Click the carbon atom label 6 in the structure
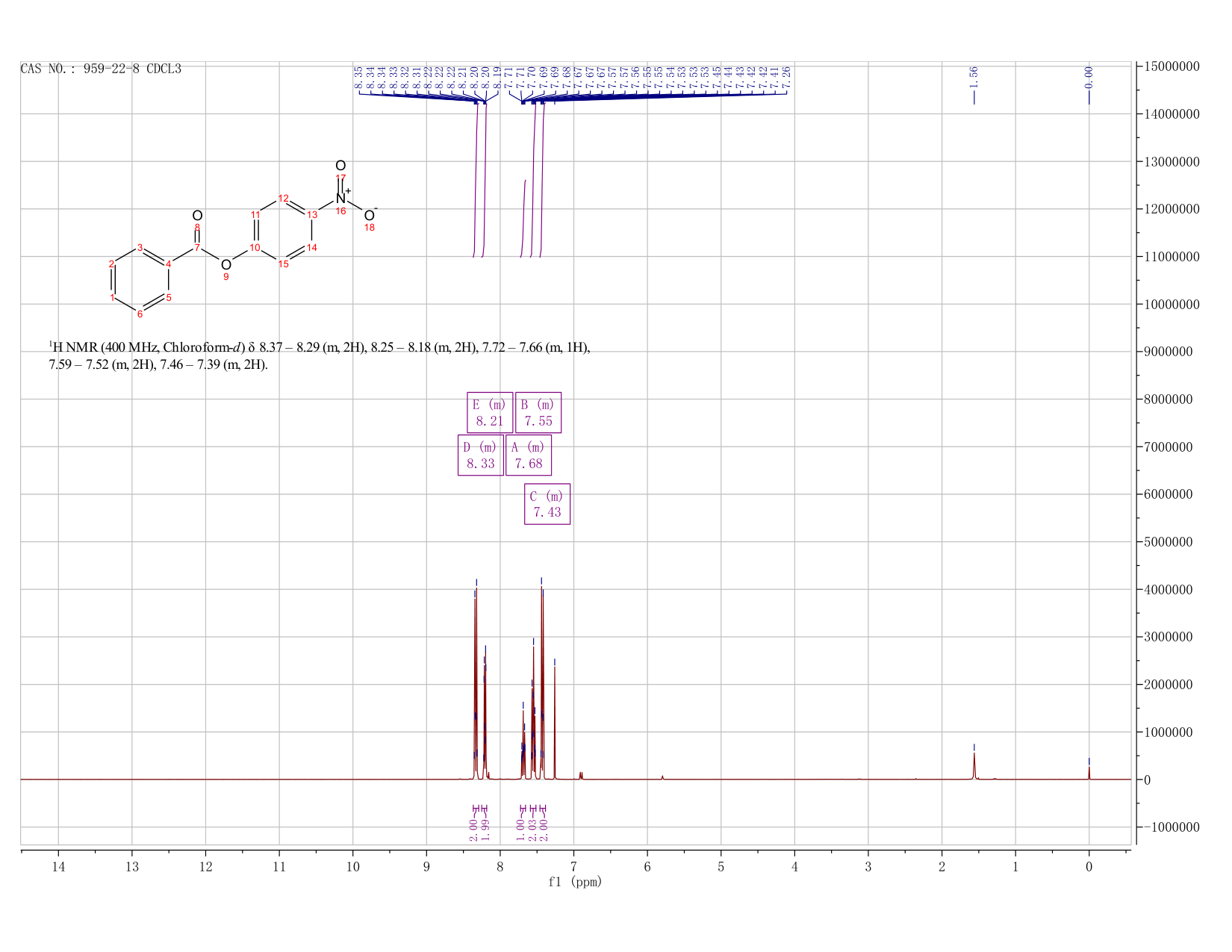1232x952 pixels. click(x=140, y=314)
